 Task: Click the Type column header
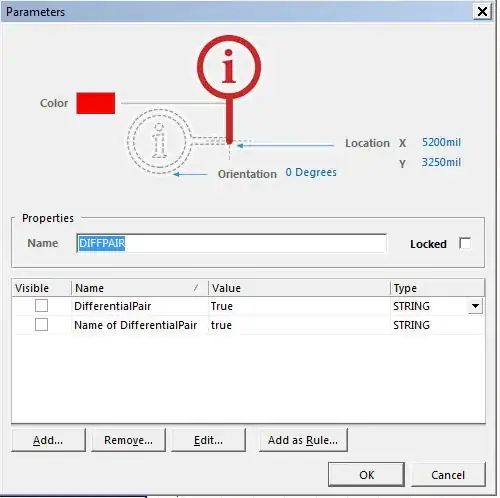[437, 288]
